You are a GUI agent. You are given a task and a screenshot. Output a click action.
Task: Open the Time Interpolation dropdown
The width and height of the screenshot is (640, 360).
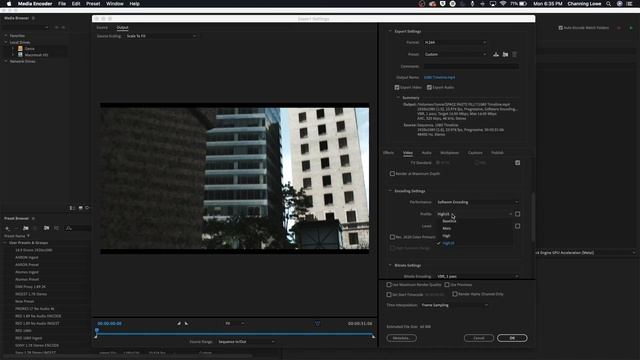point(454,305)
